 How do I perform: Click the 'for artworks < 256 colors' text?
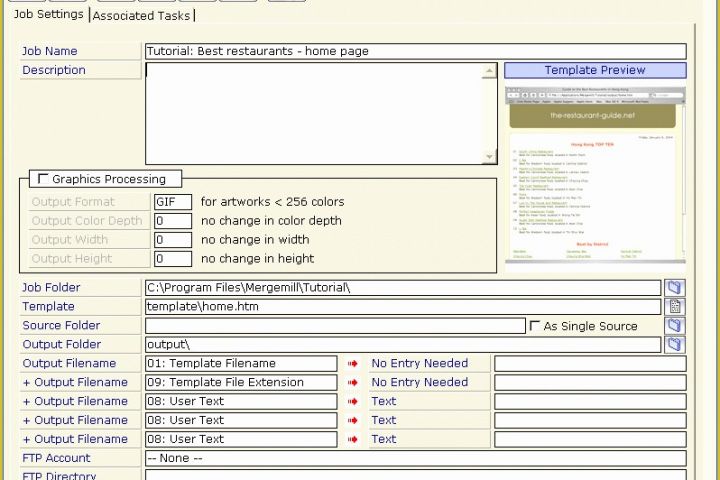pyautogui.click(x=272, y=202)
